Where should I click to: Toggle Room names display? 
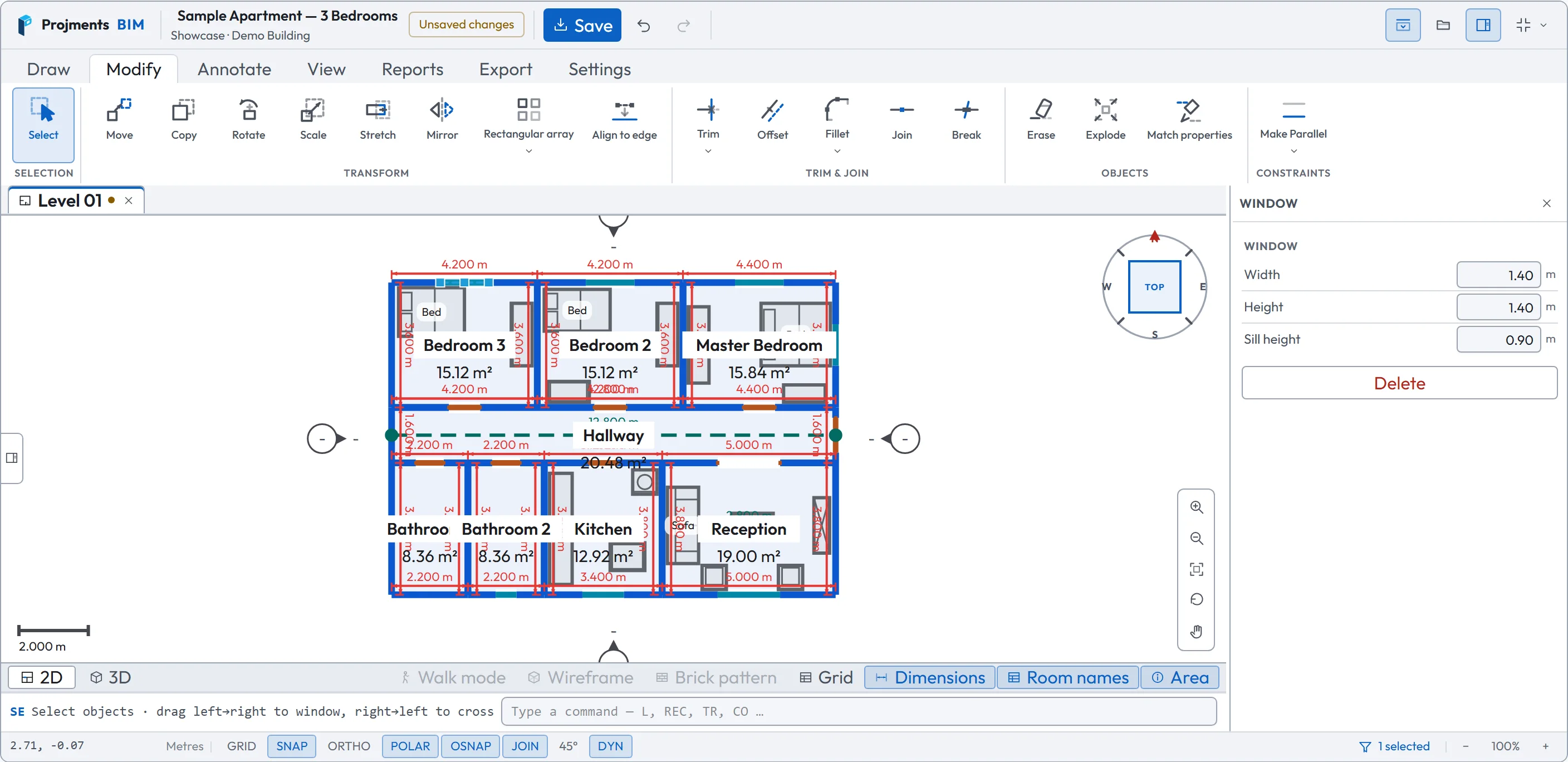click(x=1069, y=677)
